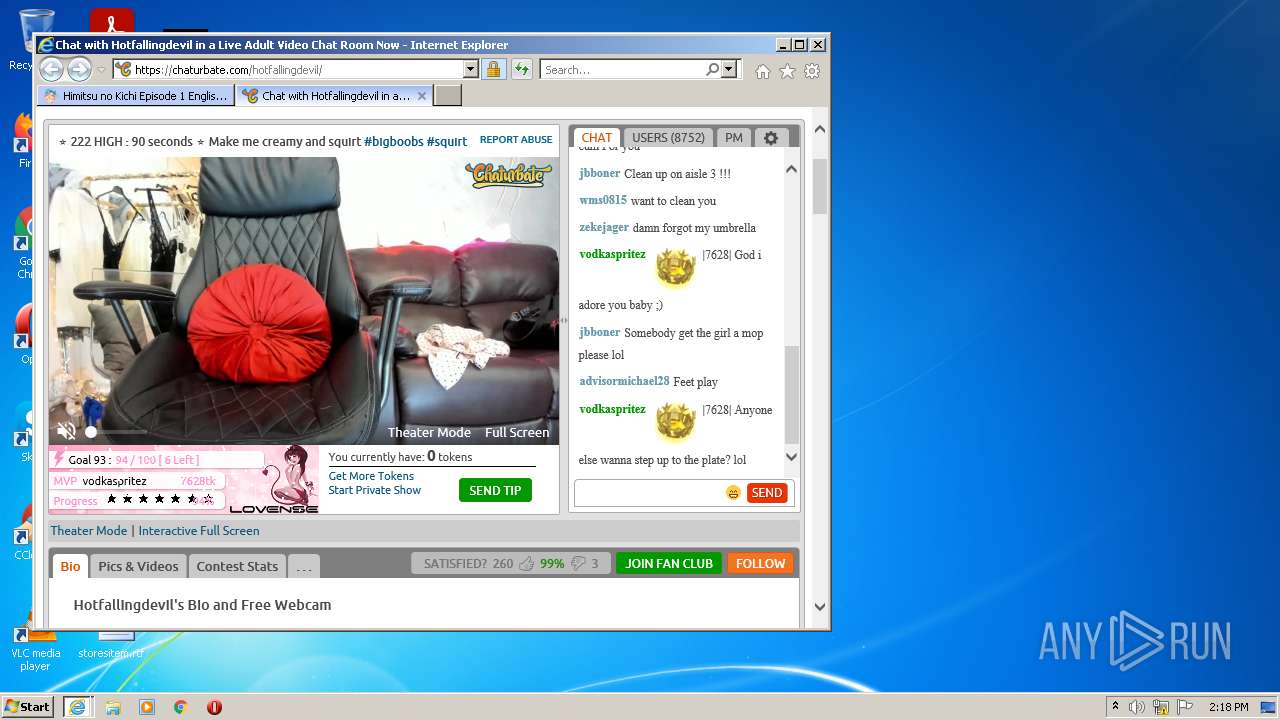Click the red SEND chat button

pyautogui.click(x=766, y=492)
